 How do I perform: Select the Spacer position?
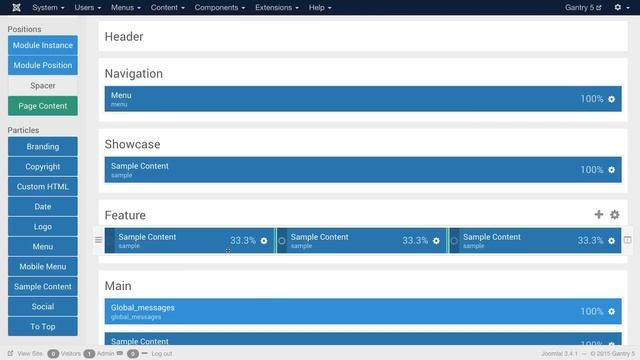pos(42,86)
